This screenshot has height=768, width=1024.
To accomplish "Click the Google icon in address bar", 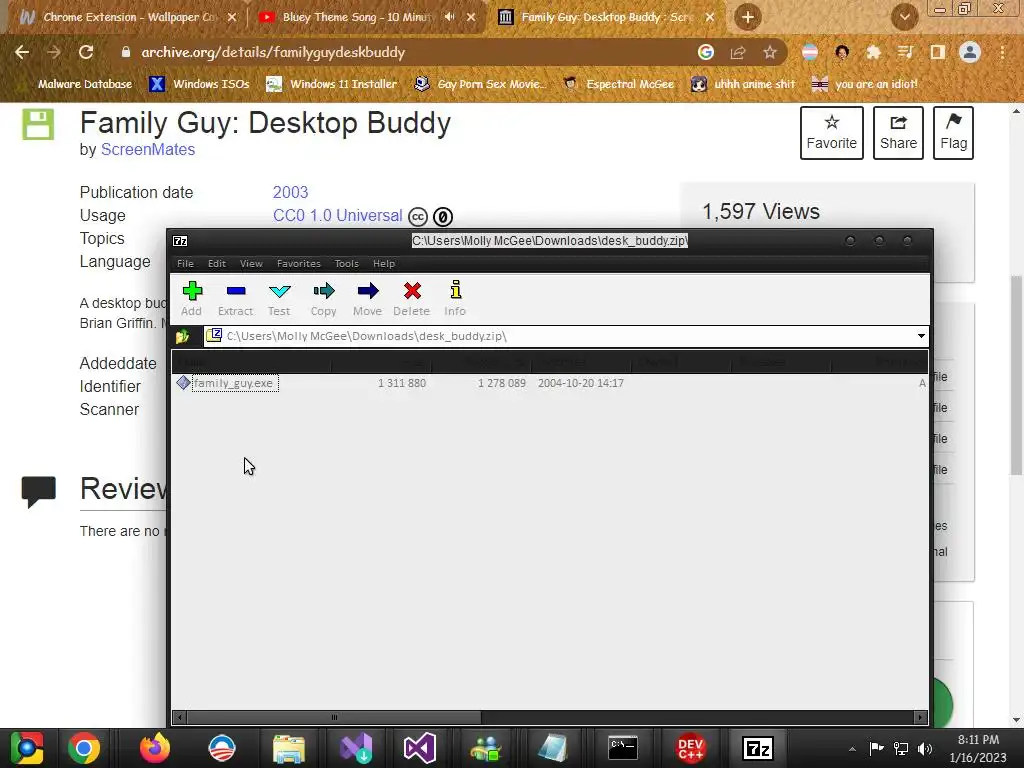I will pyautogui.click(x=705, y=52).
